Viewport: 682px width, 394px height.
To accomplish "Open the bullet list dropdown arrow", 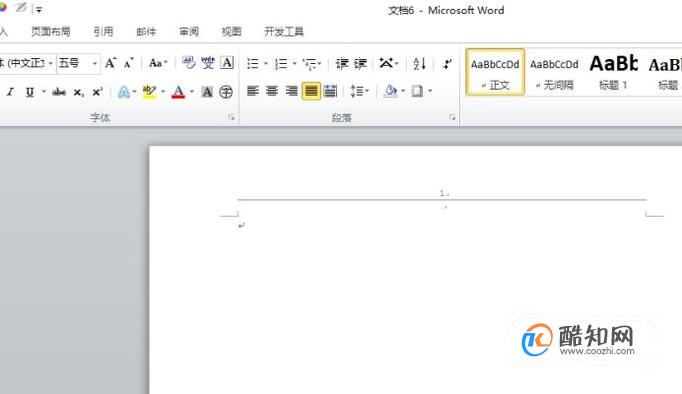I will tap(265, 63).
